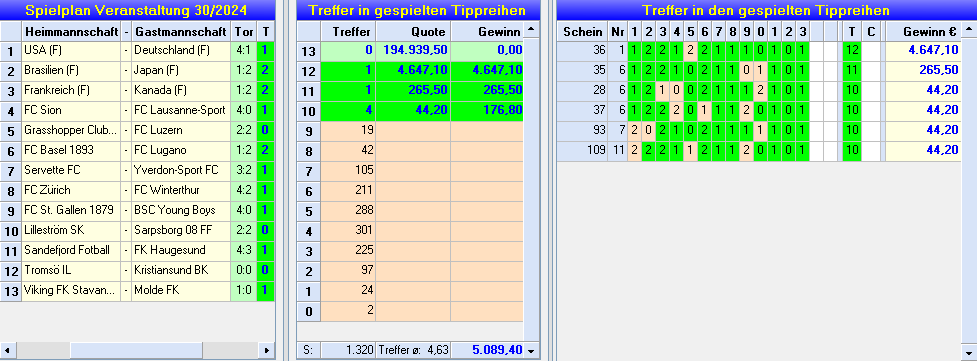This screenshot has width=977, height=361.
Task: Select Sandefjord Fotball row
Action: click(71, 250)
